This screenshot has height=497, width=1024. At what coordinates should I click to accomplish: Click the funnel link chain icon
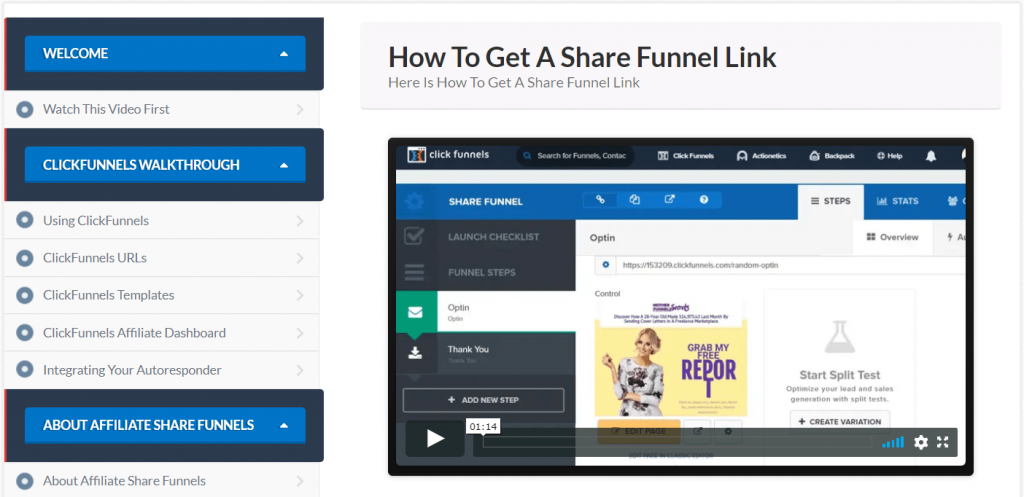(x=601, y=200)
